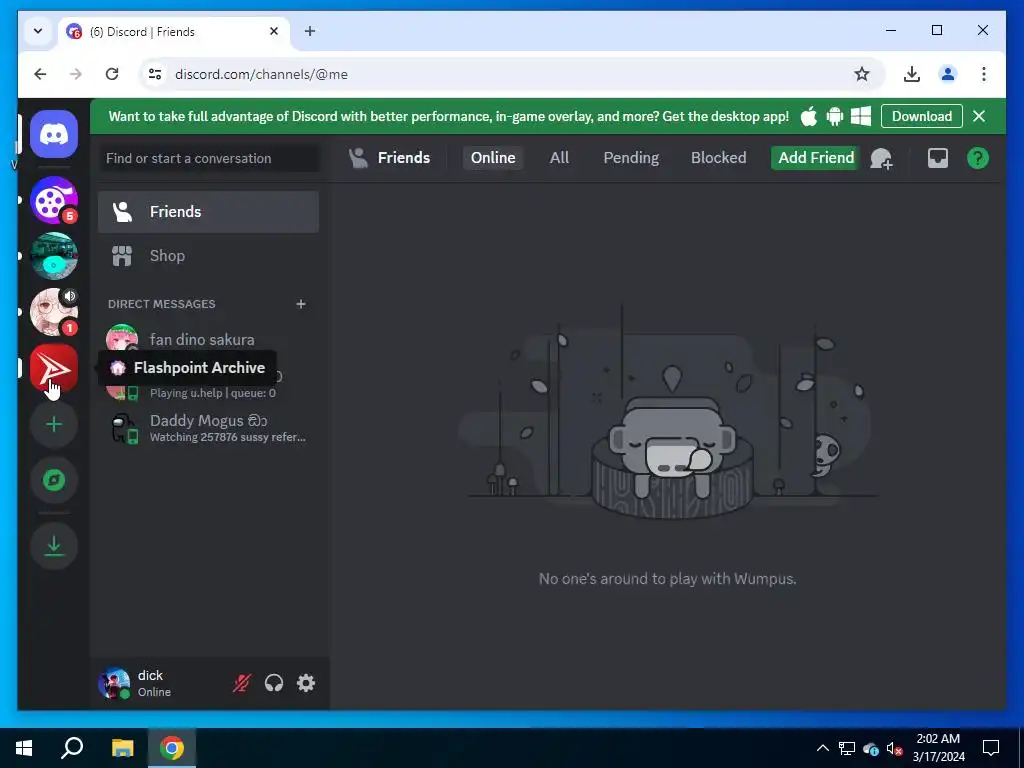Open a new browser tab

click(310, 31)
